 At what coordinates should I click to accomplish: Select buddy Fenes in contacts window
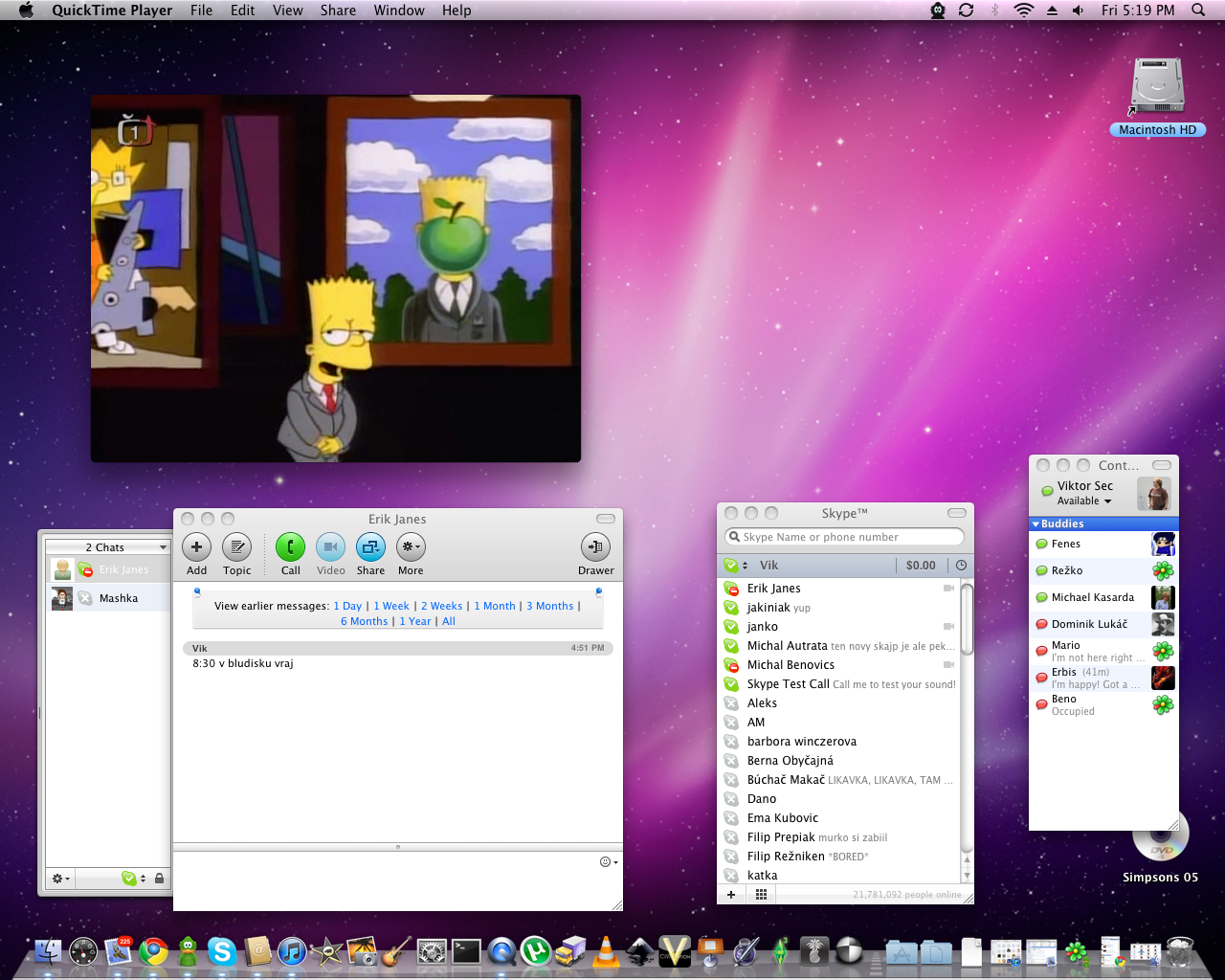(1103, 544)
